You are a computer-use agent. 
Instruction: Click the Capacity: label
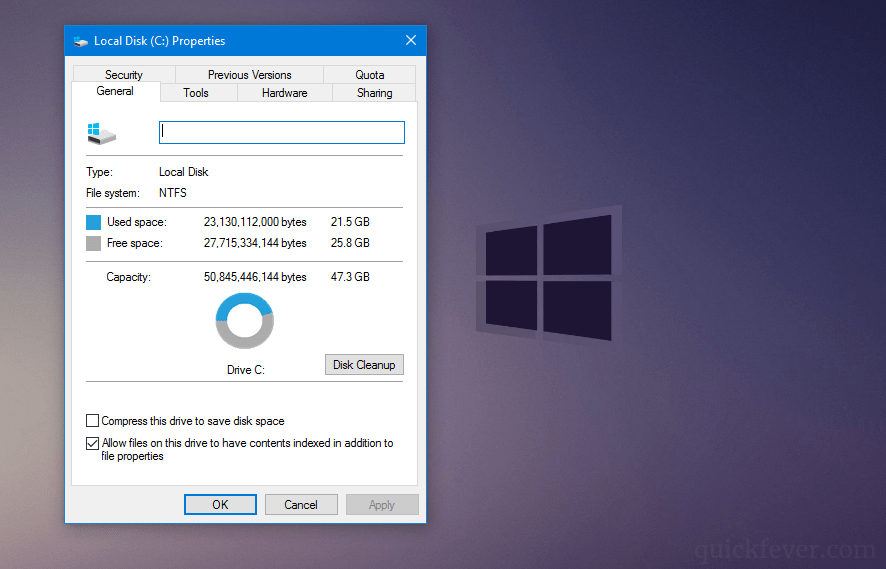click(x=128, y=277)
